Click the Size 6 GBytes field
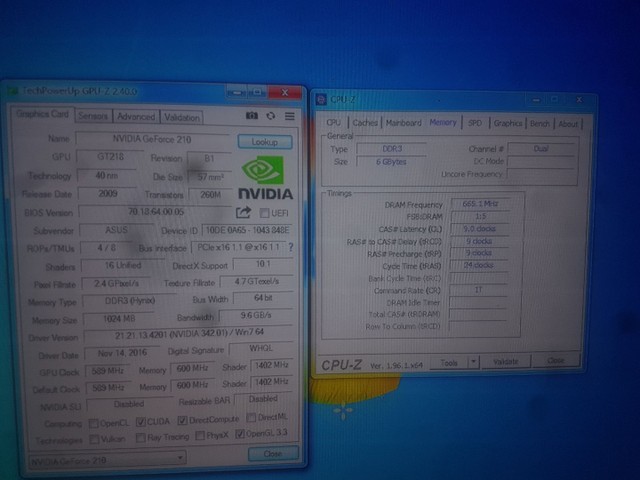 391,162
